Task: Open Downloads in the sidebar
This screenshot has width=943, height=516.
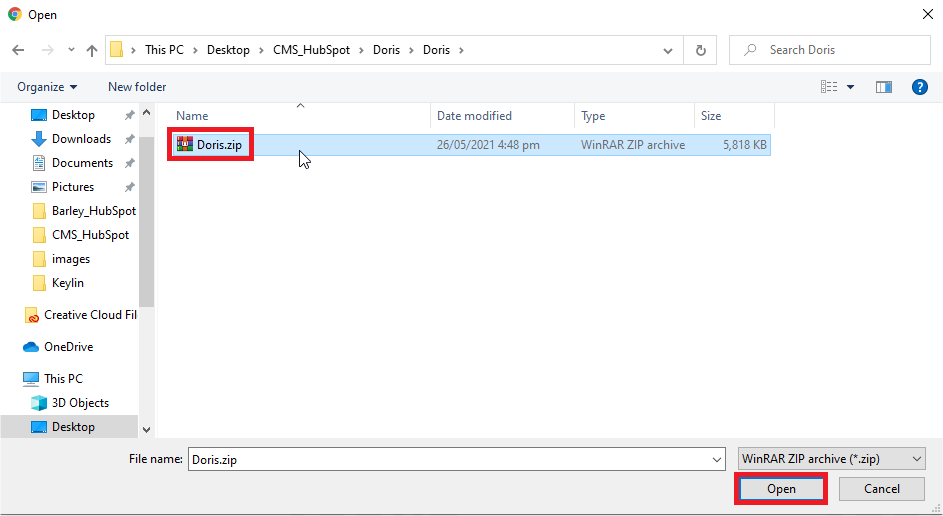Action: [80, 139]
